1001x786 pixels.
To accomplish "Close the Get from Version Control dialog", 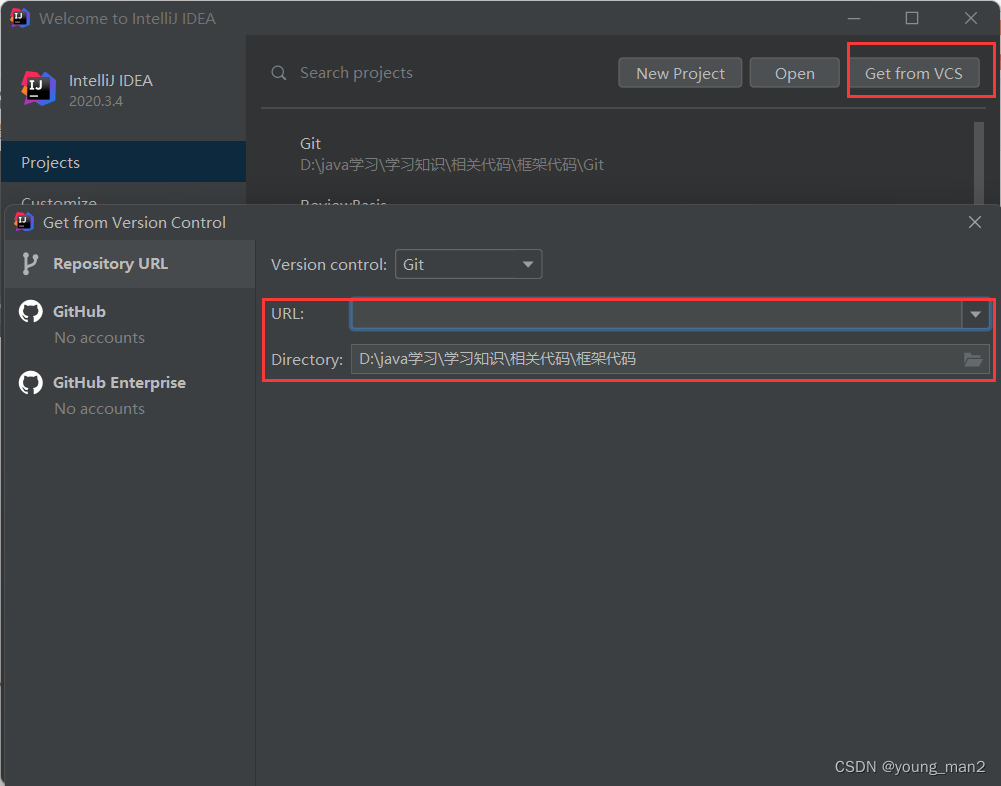I will (975, 222).
